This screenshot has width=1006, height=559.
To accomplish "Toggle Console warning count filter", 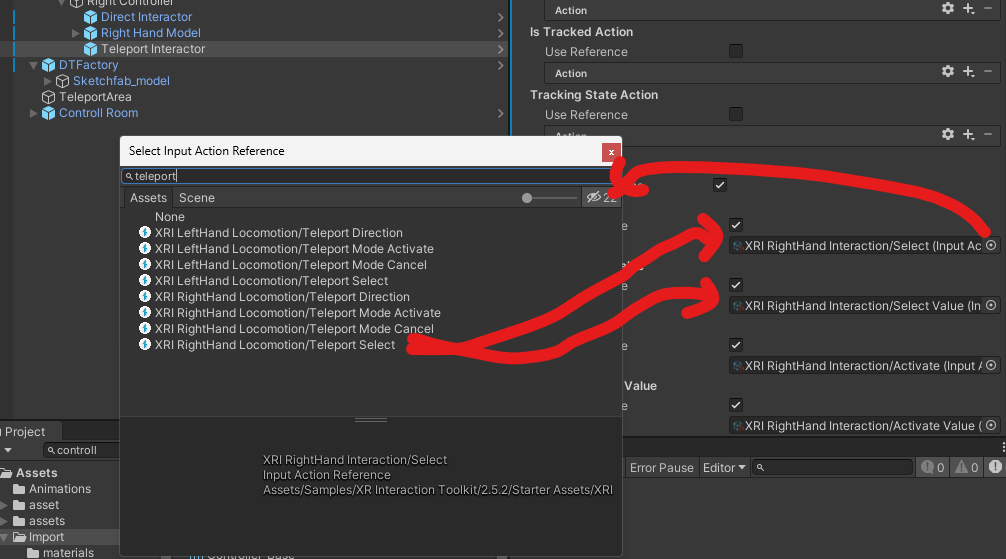I will point(967,468).
